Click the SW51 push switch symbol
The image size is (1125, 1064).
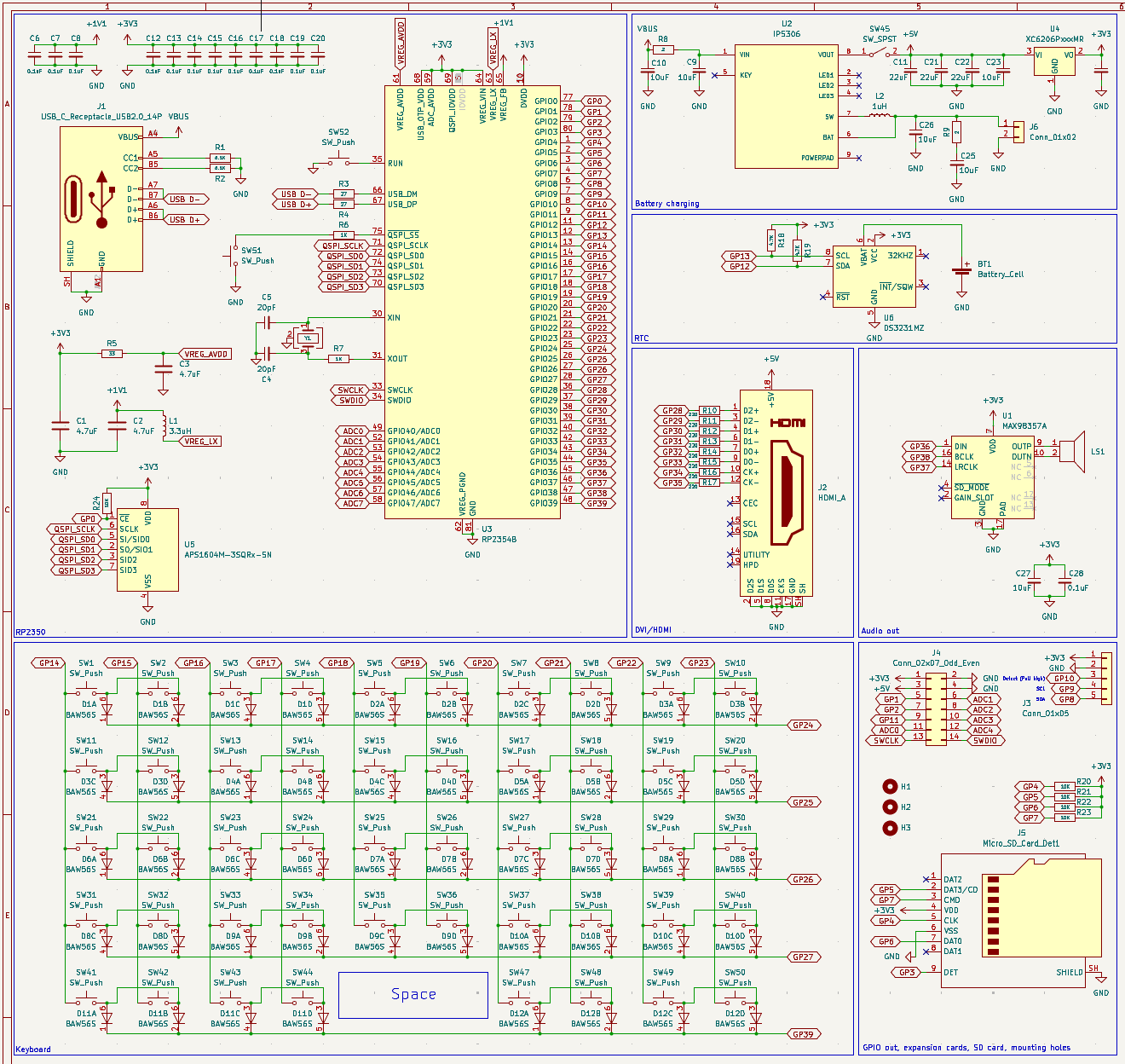(x=234, y=257)
